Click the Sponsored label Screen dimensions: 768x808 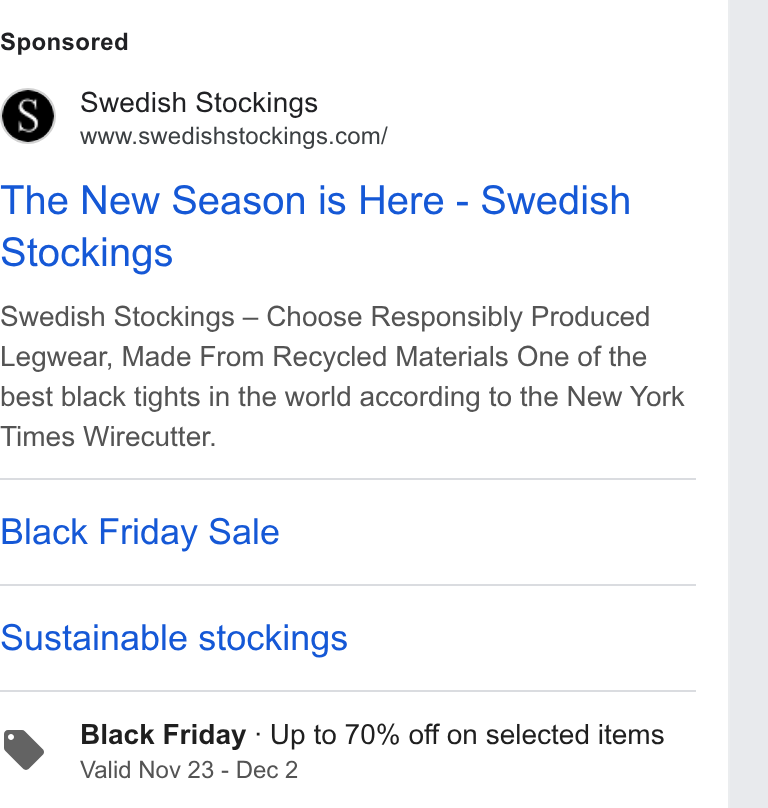coord(64,42)
